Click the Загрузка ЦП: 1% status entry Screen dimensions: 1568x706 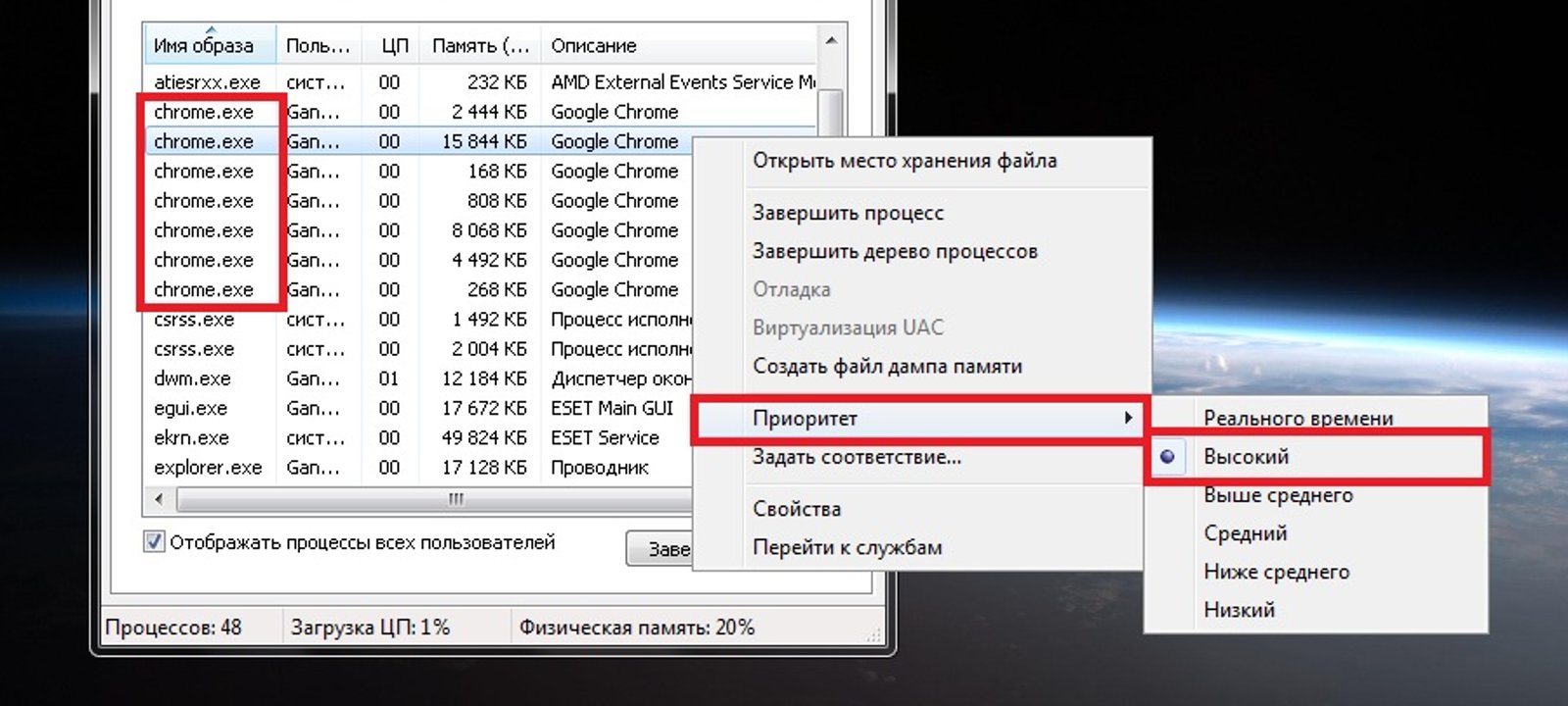coord(370,628)
